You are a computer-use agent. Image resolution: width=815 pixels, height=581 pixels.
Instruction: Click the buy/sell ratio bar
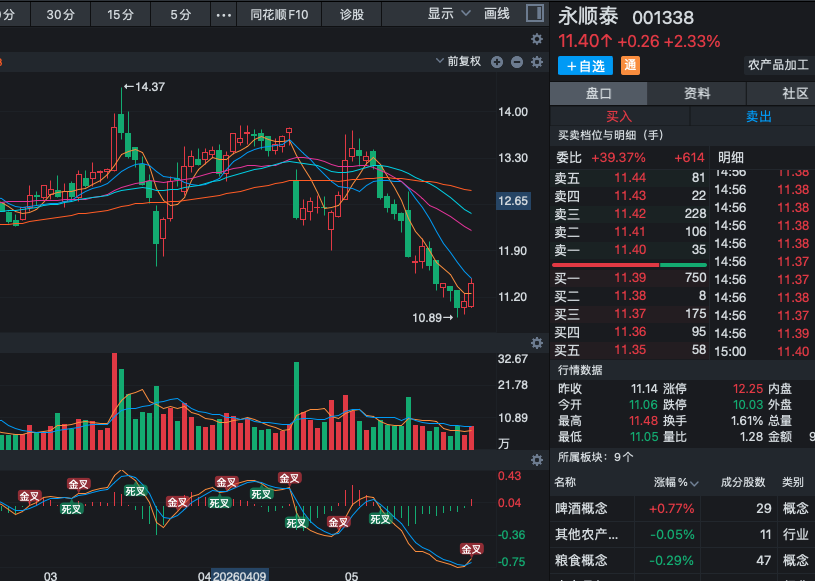pyautogui.click(x=629, y=265)
